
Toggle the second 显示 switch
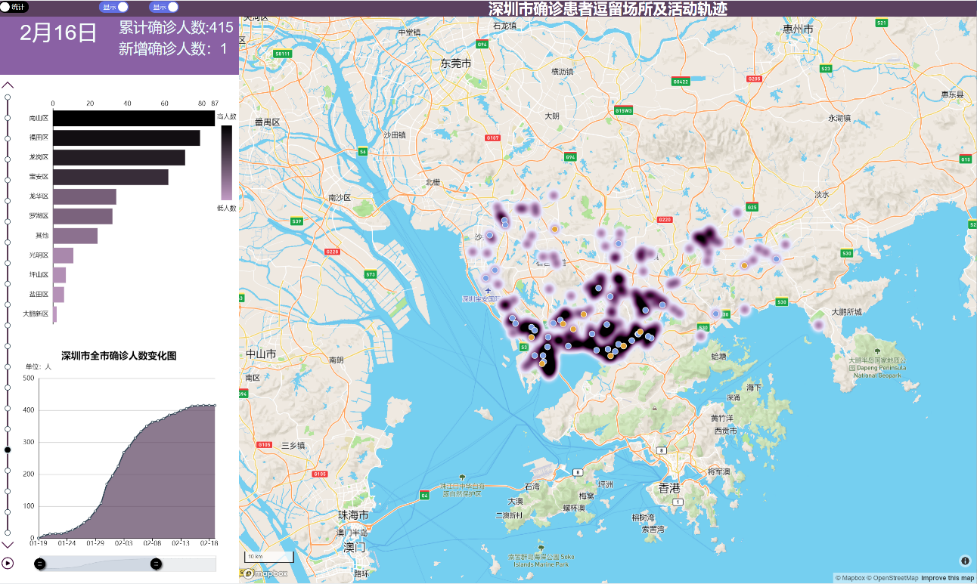165,7
